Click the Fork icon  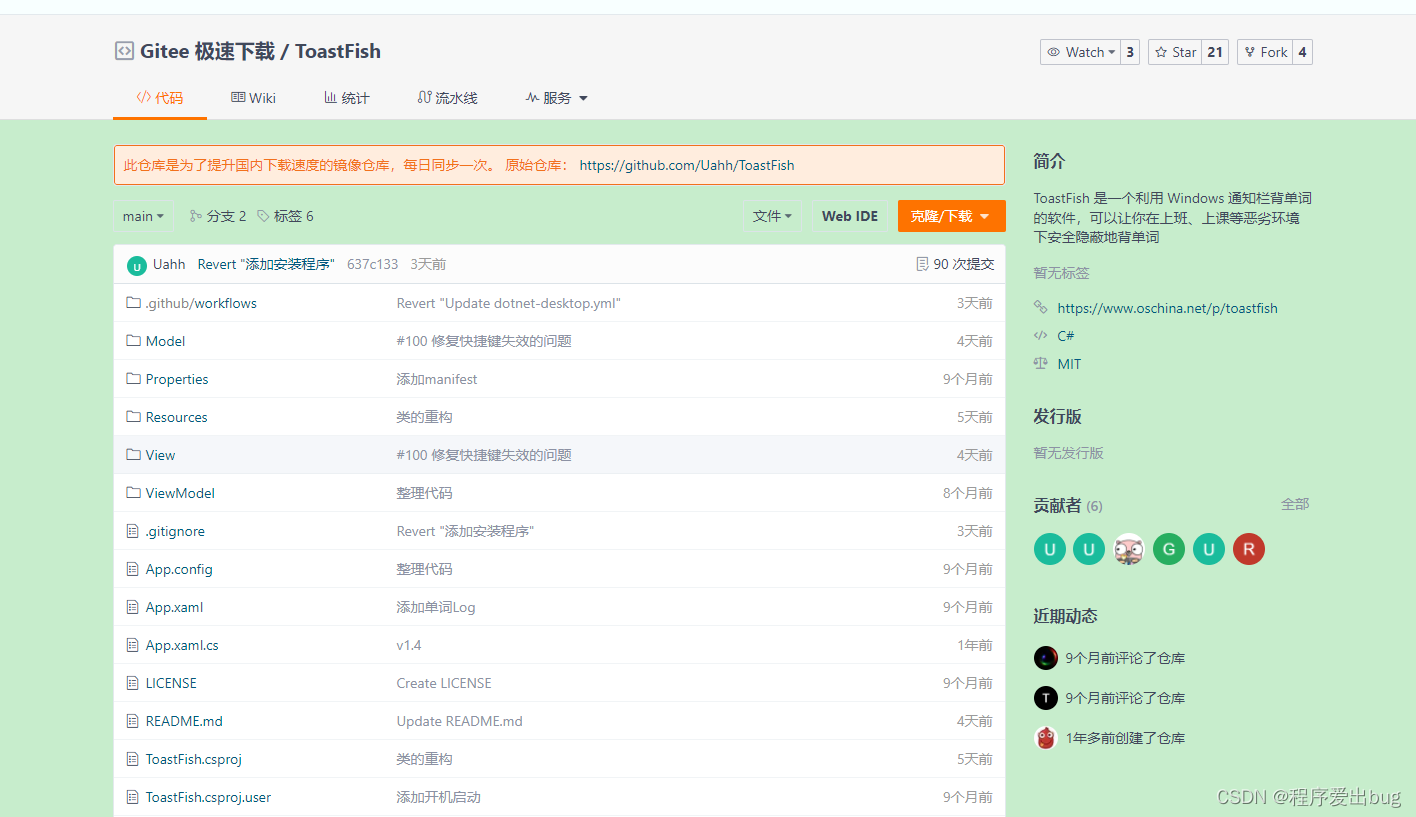[x=1250, y=51]
